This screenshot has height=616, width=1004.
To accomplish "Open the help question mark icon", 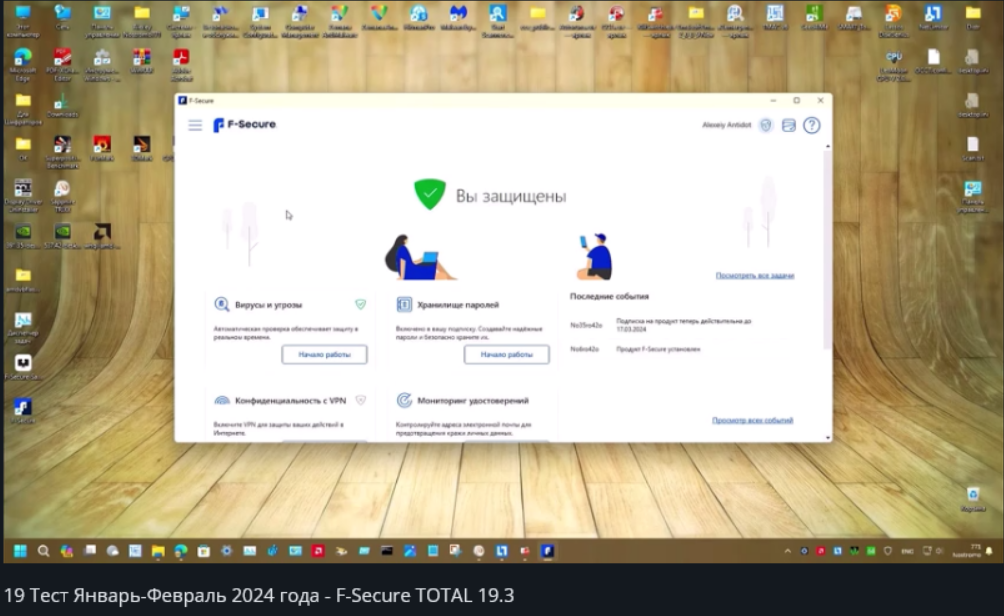I will coord(812,126).
